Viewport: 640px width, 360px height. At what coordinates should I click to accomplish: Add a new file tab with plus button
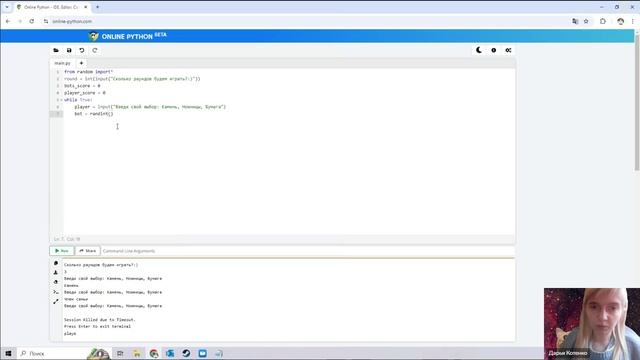click(81, 63)
